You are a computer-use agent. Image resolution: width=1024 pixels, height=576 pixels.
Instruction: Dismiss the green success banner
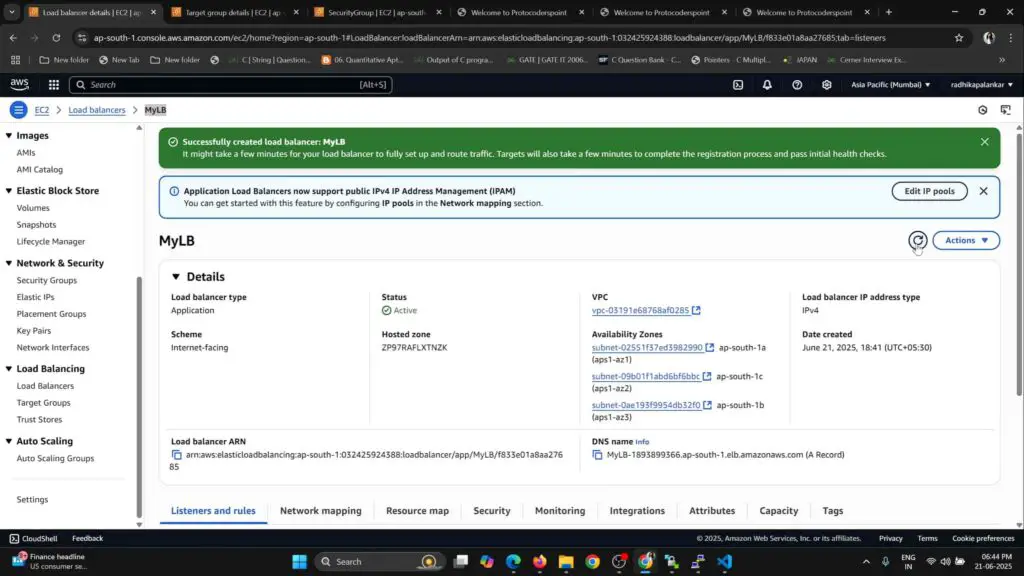pyautogui.click(x=984, y=142)
